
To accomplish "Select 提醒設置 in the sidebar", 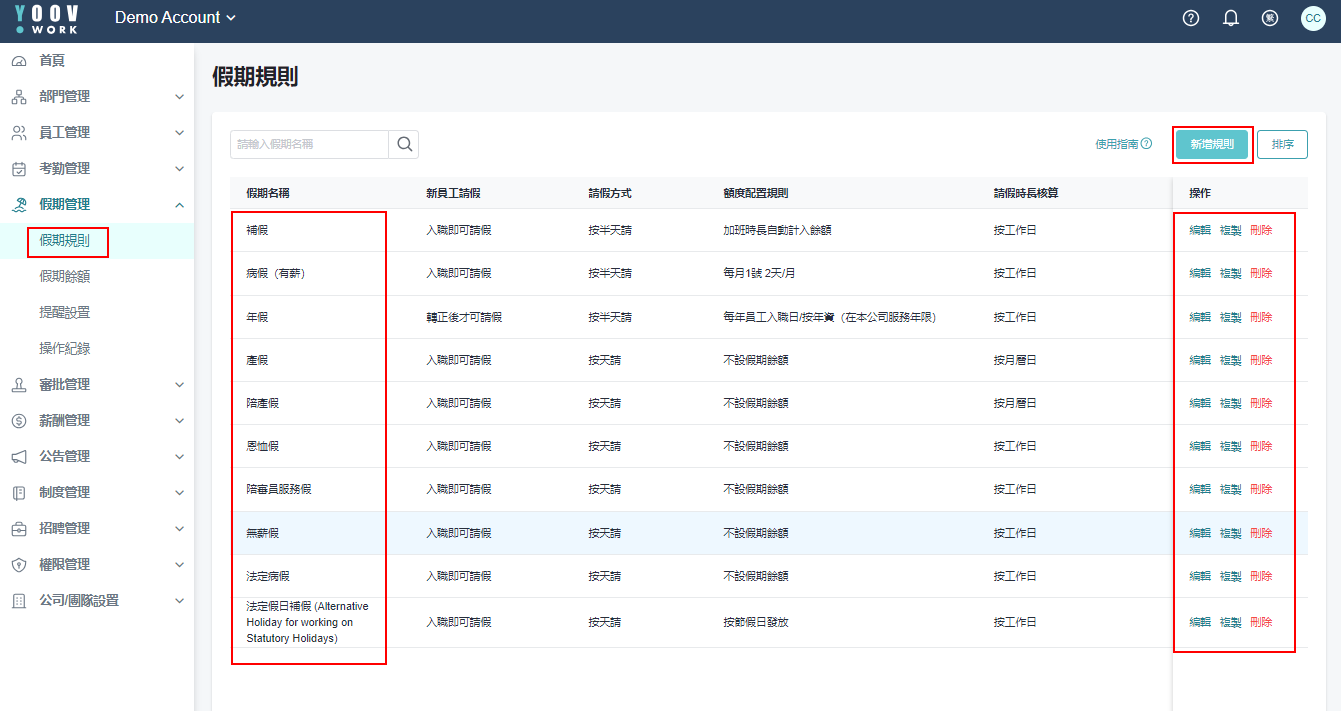I will pos(65,313).
